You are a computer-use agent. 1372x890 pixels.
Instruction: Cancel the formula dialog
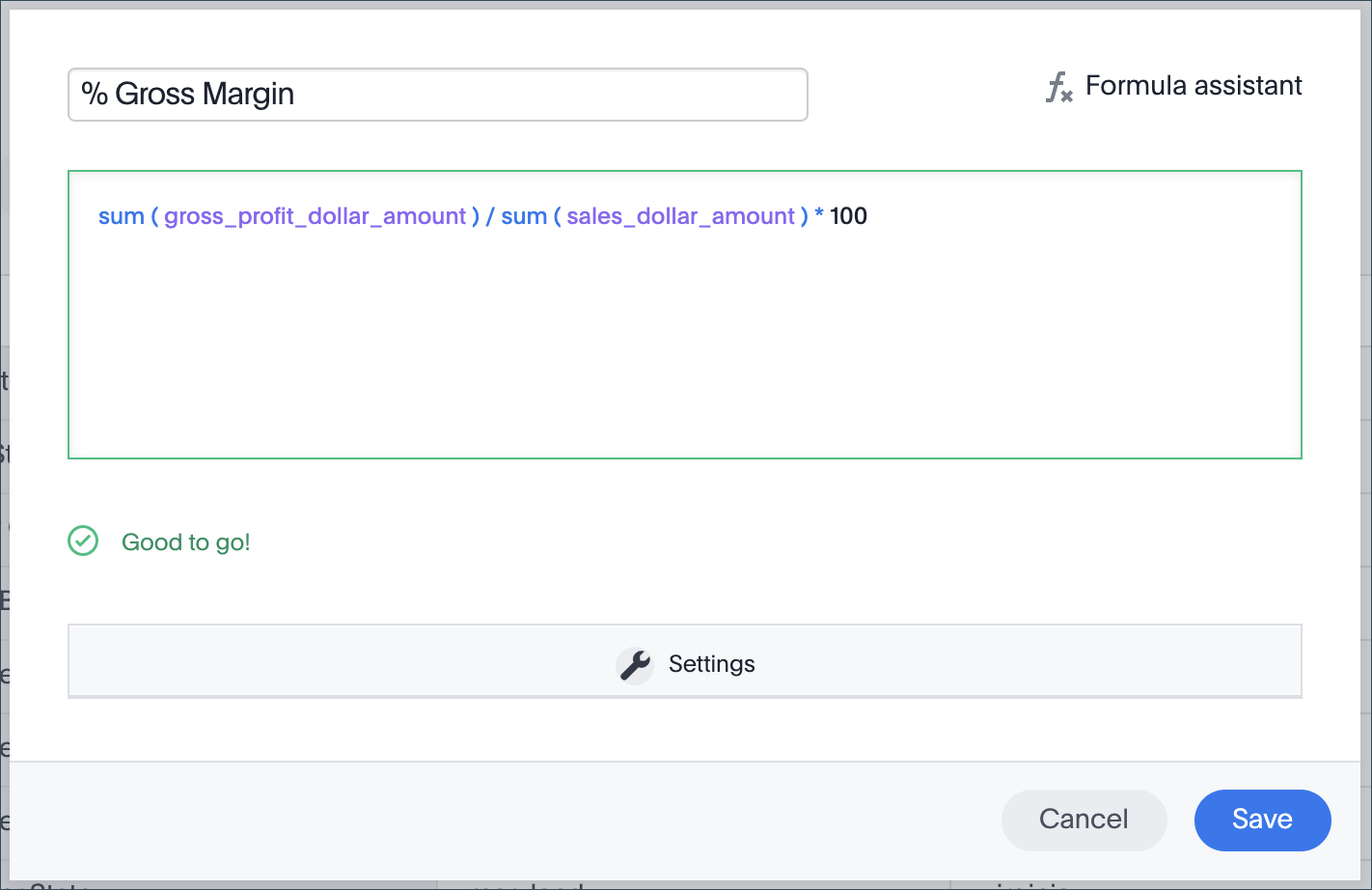[1084, 820]
